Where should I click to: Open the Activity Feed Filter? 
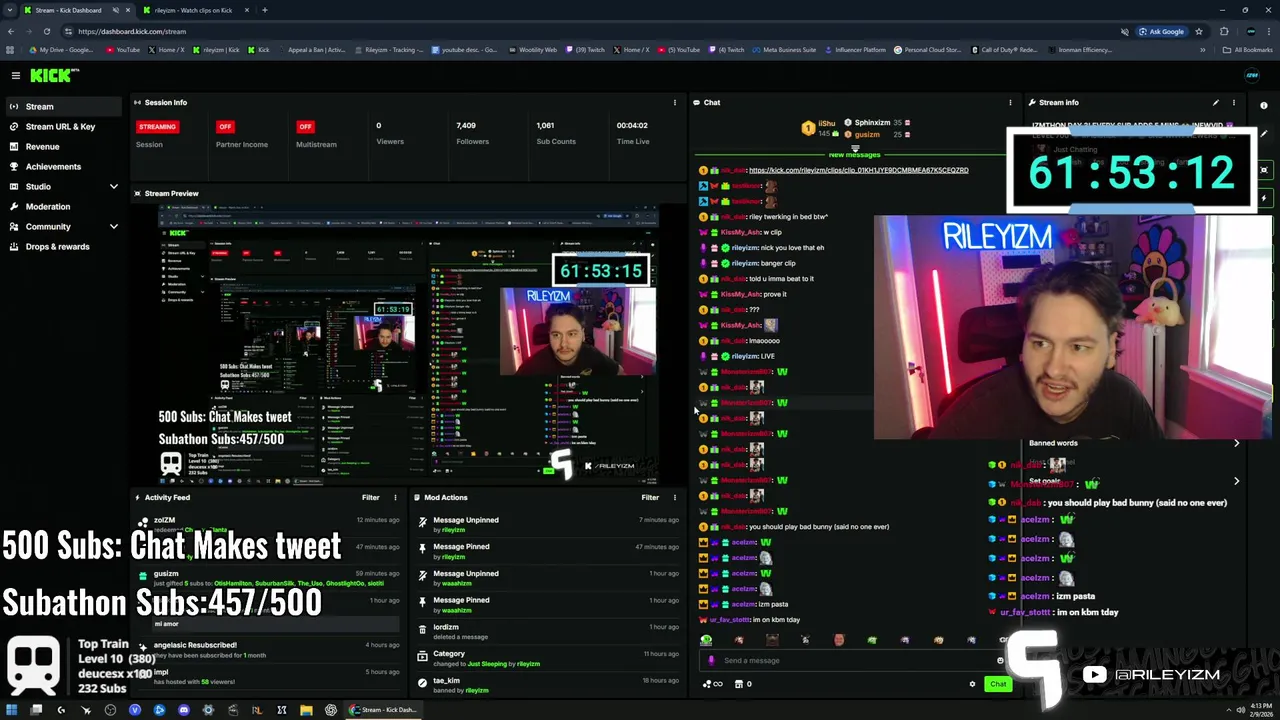(370, 497)
